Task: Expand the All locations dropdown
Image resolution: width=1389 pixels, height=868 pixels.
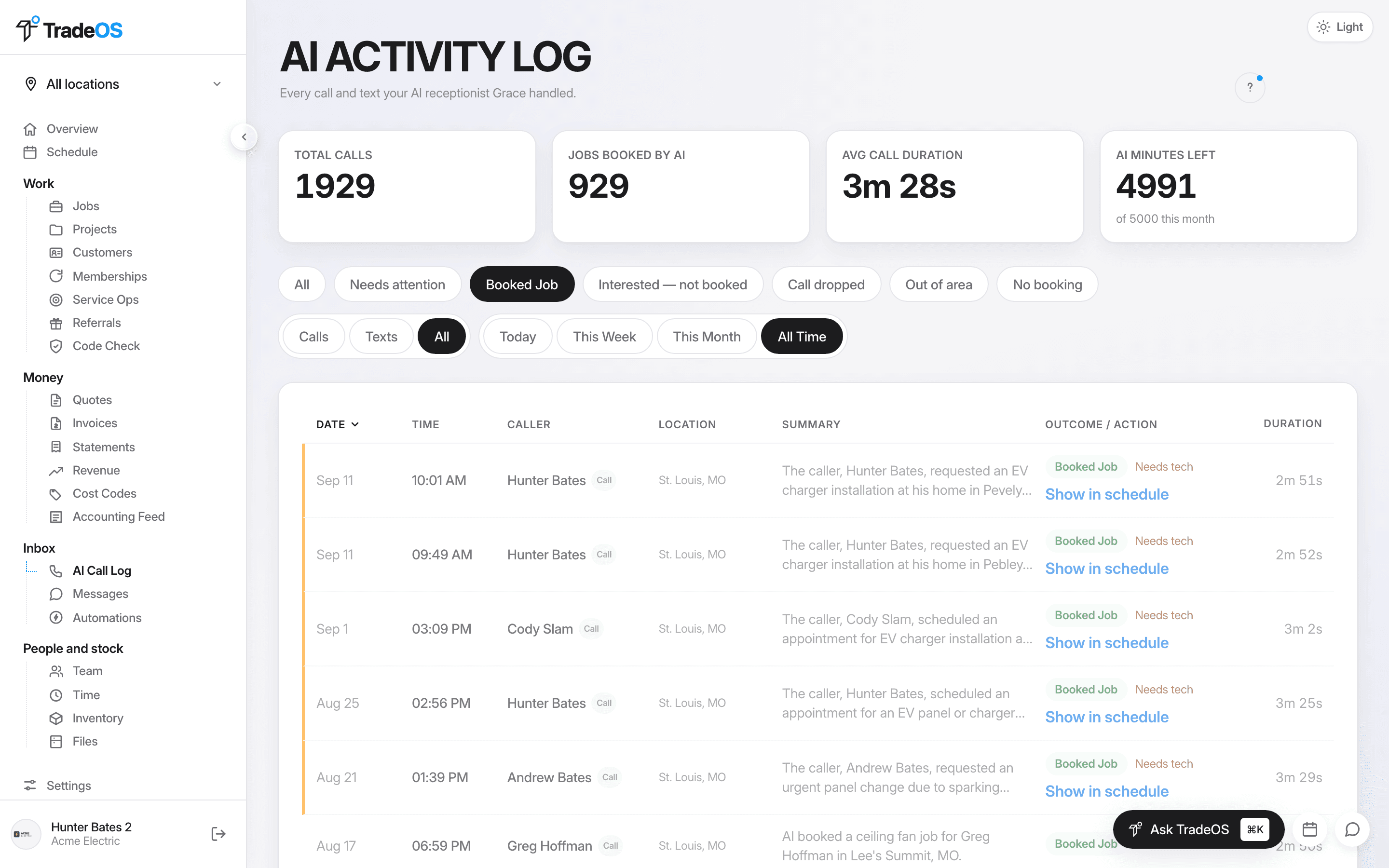Action: (123, 84)
